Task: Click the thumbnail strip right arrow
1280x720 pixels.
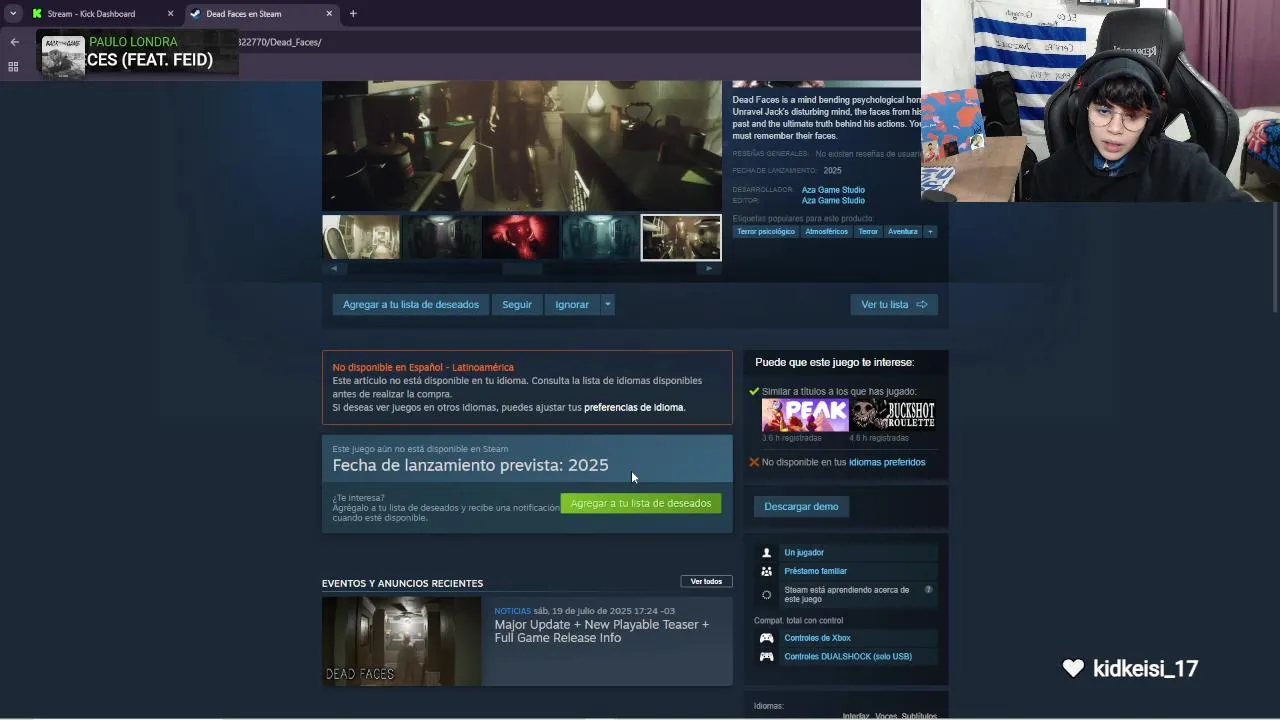Action: click(709, 268)
